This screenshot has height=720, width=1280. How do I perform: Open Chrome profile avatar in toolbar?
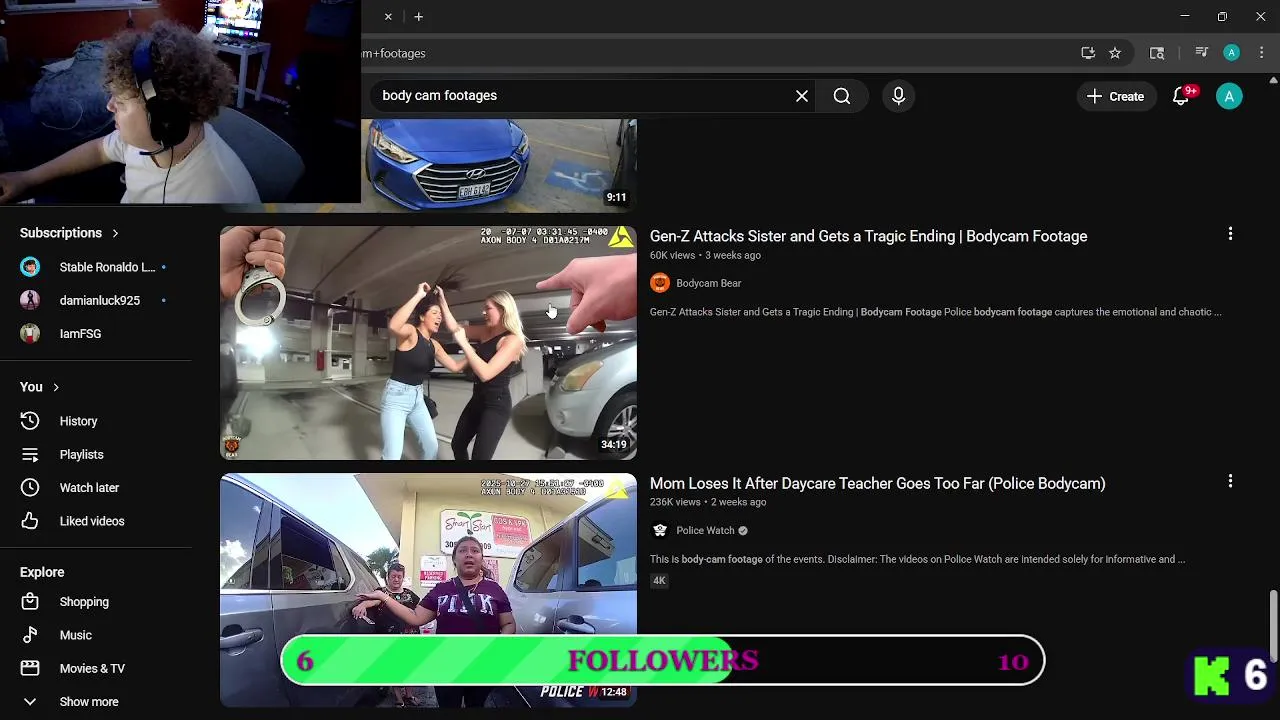pos(1232,53)
